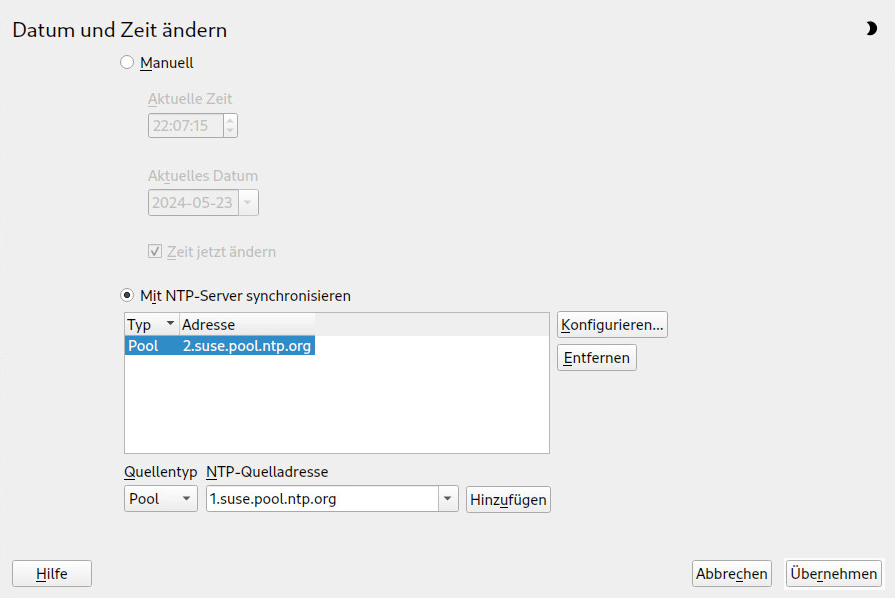Toggle the dark mode moon icon
This screenshot has height=598, width=895.
[870, 29]
